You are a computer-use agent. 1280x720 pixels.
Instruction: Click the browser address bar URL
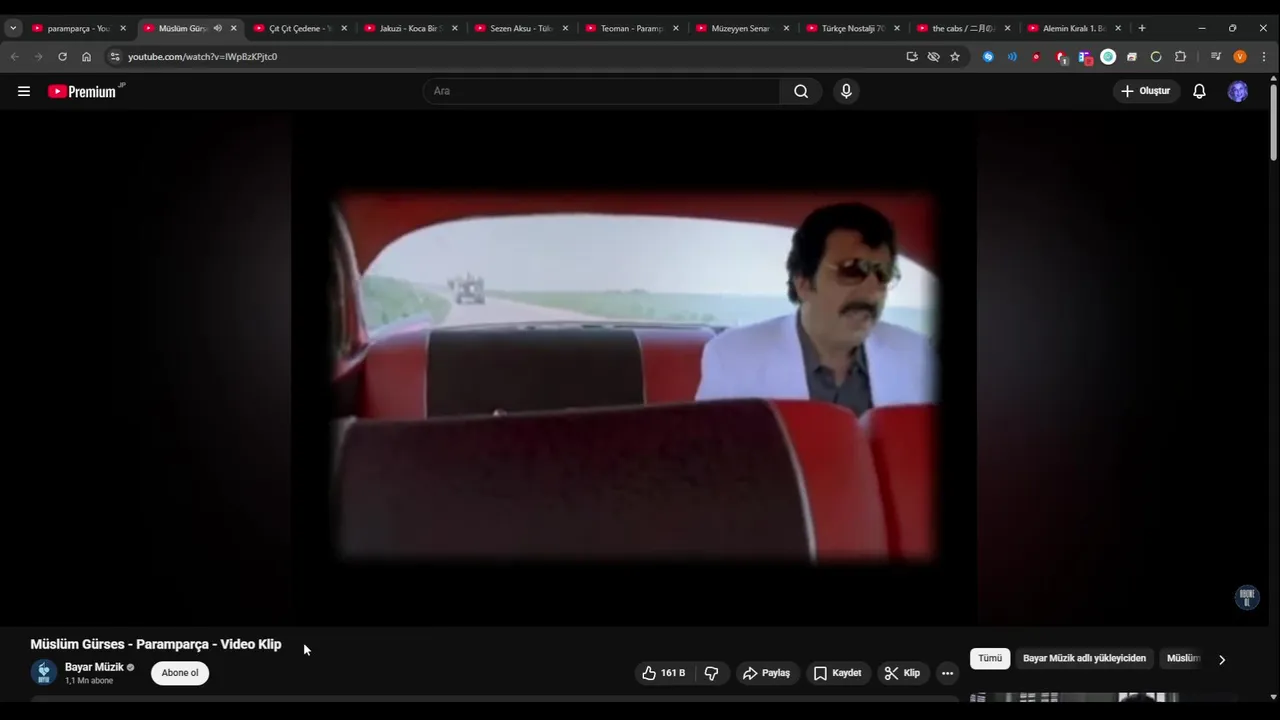pos(202,57)
